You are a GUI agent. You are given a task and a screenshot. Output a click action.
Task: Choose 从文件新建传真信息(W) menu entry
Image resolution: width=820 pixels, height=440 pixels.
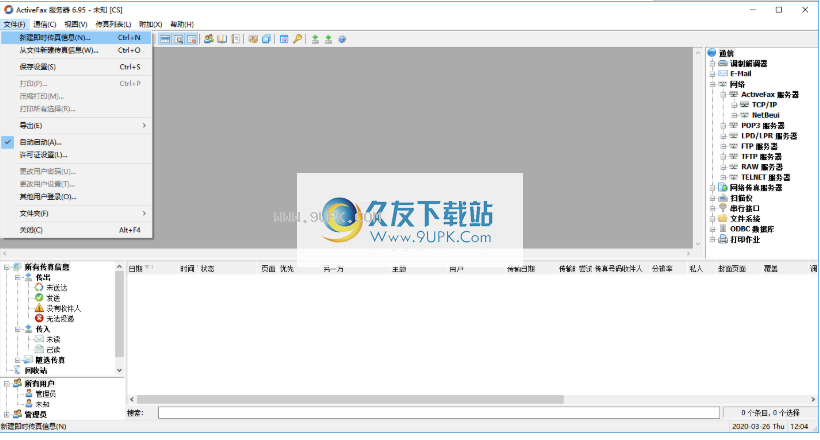[76, 50]
